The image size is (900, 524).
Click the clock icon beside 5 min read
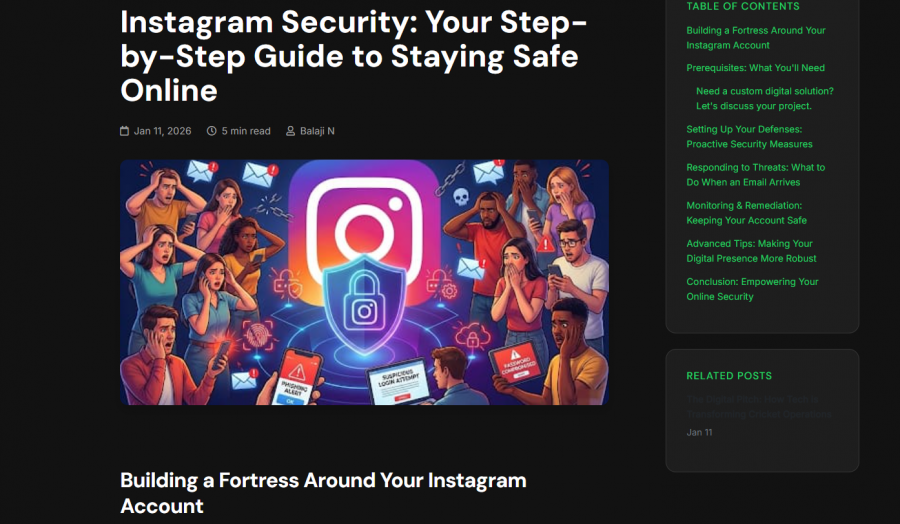[x=211, y=131]
